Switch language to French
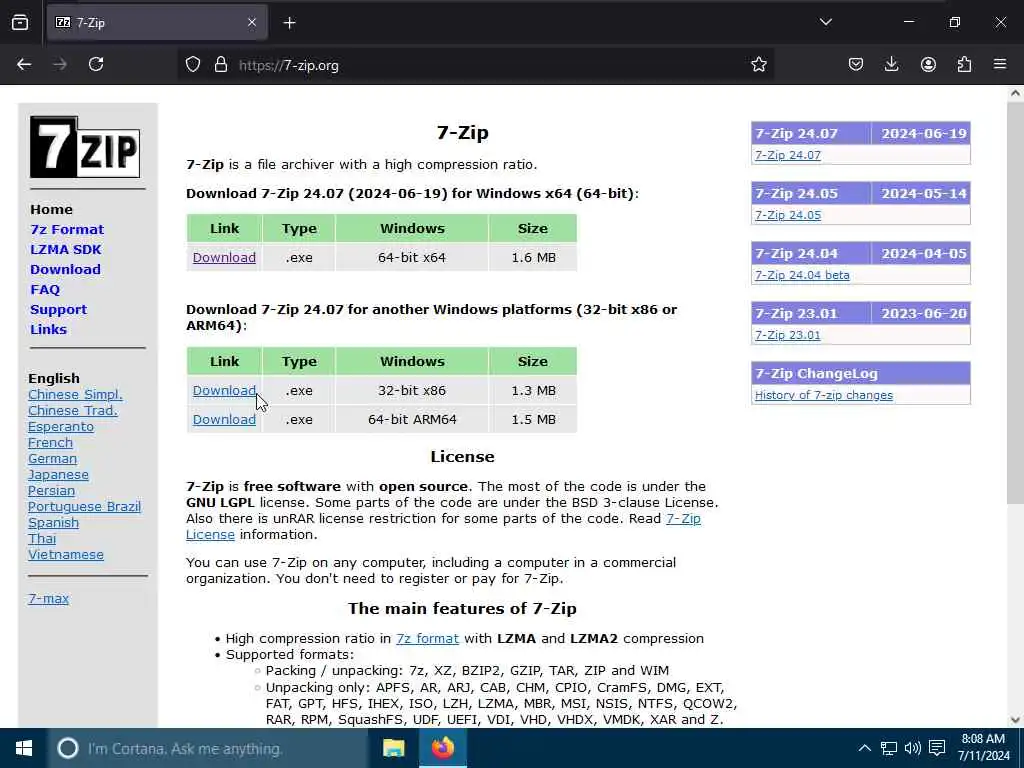Screen dimensions: 1024x768 (x=50, y=443)
